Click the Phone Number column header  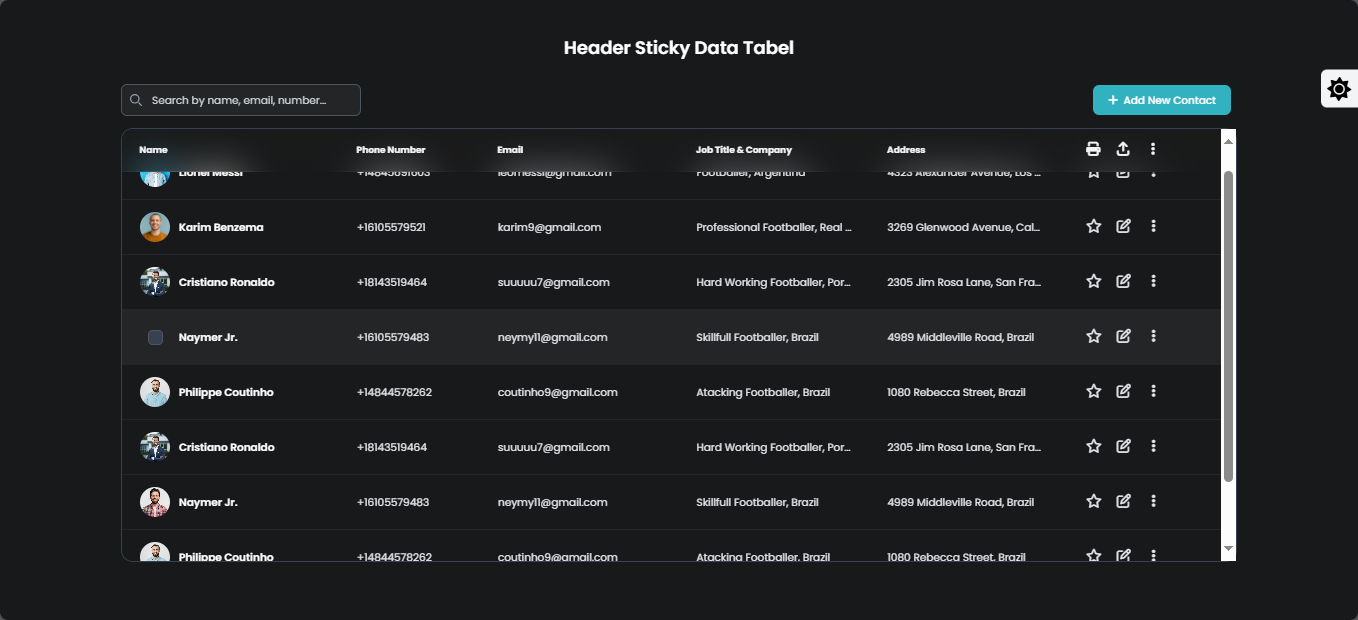[x=390, y=150]
